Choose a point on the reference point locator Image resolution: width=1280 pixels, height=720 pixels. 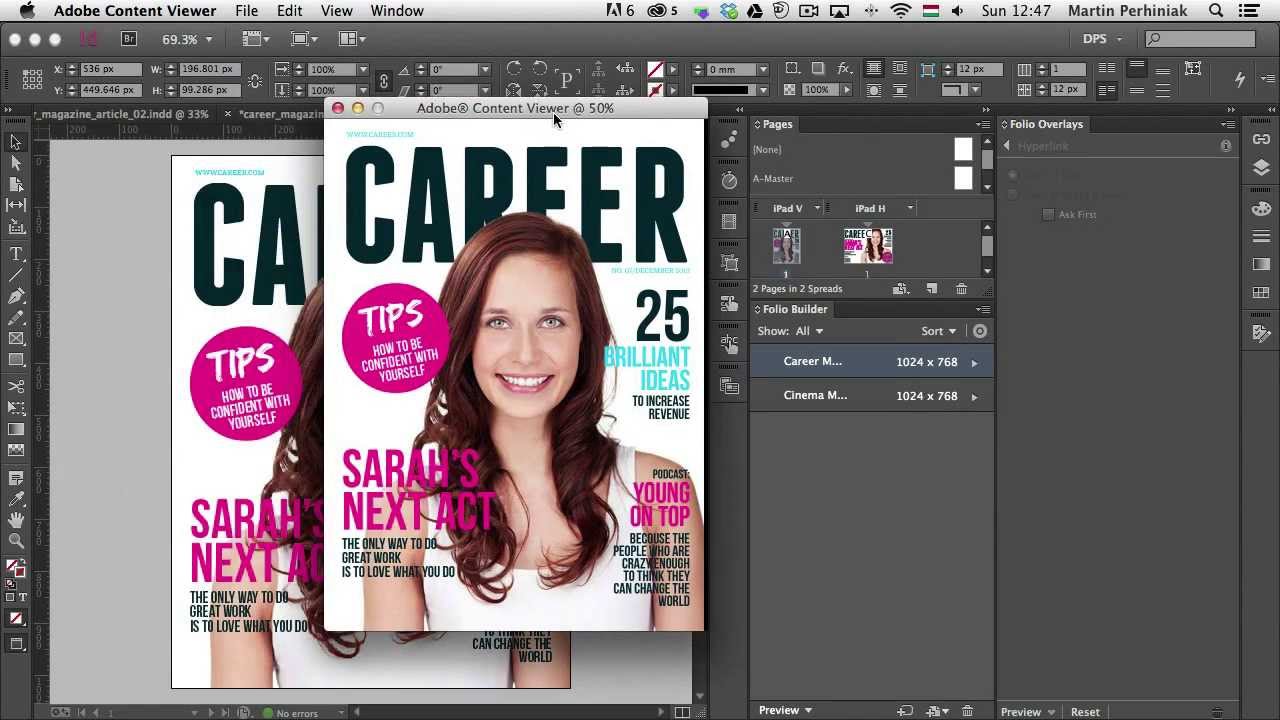pos(32,78)
